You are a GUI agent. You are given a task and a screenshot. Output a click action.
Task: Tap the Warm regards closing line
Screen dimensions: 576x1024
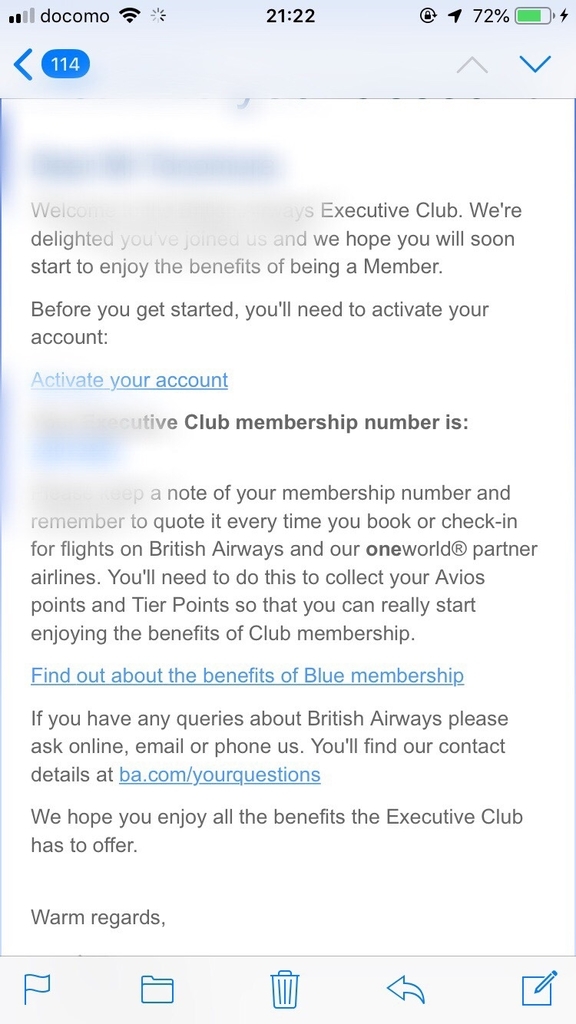coord(98,918)
